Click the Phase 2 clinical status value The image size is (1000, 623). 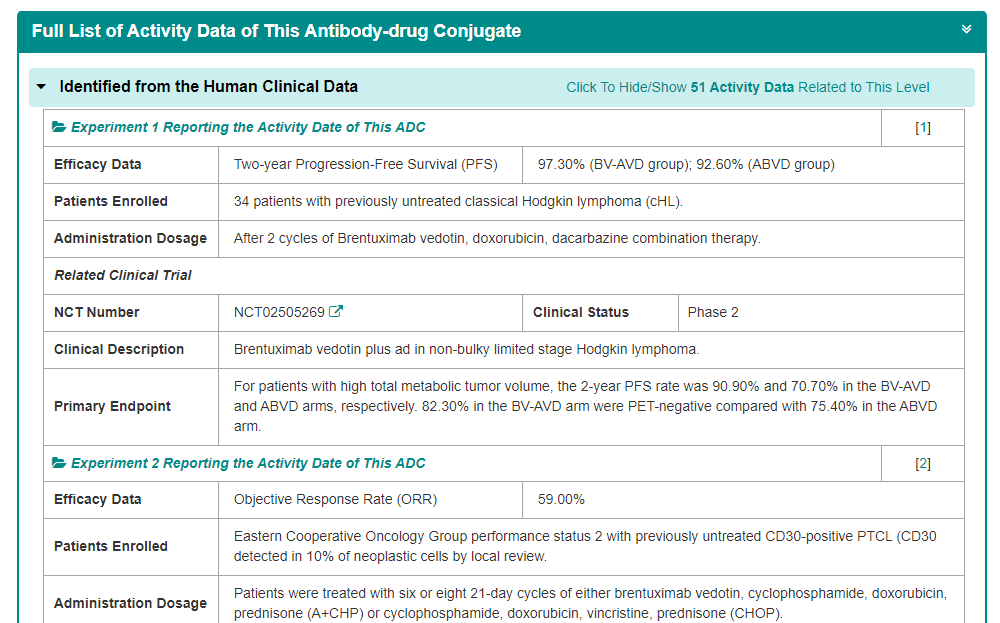coord(713,312)
